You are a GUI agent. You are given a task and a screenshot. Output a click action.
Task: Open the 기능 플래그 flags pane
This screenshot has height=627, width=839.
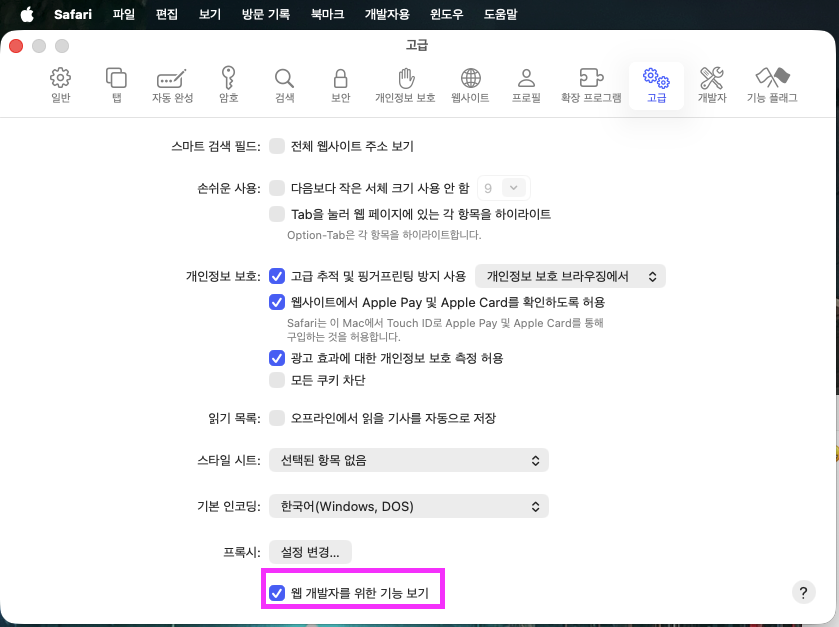772,86
